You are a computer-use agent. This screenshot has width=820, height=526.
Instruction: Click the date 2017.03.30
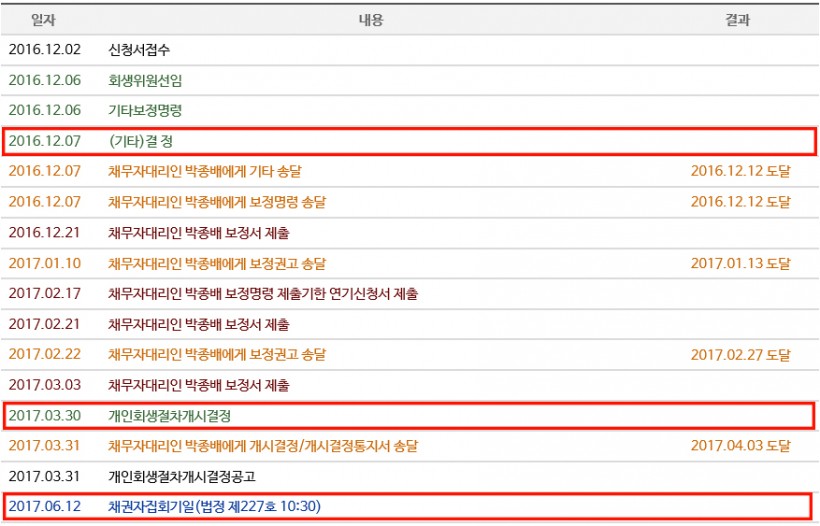(x=45, y=416)
